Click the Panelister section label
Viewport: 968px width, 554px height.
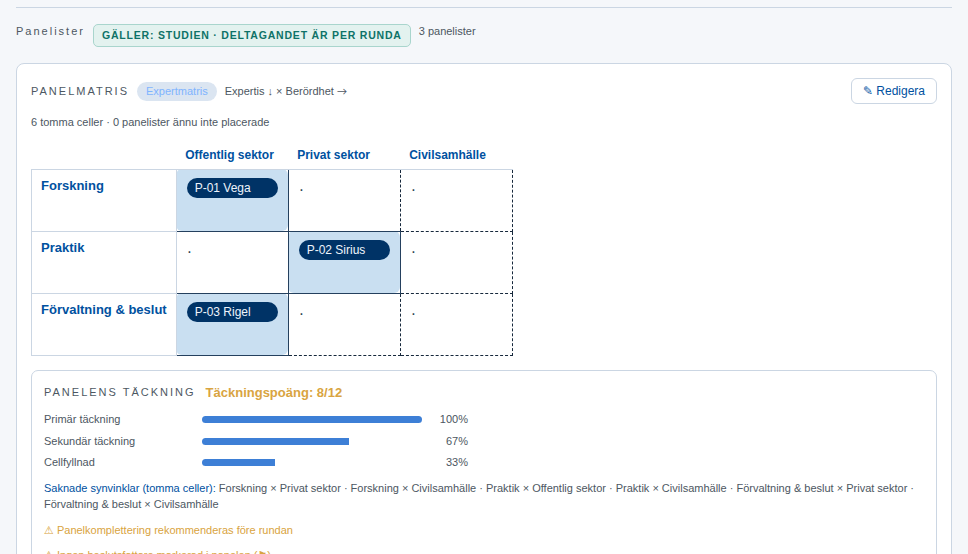pos(50,31)
